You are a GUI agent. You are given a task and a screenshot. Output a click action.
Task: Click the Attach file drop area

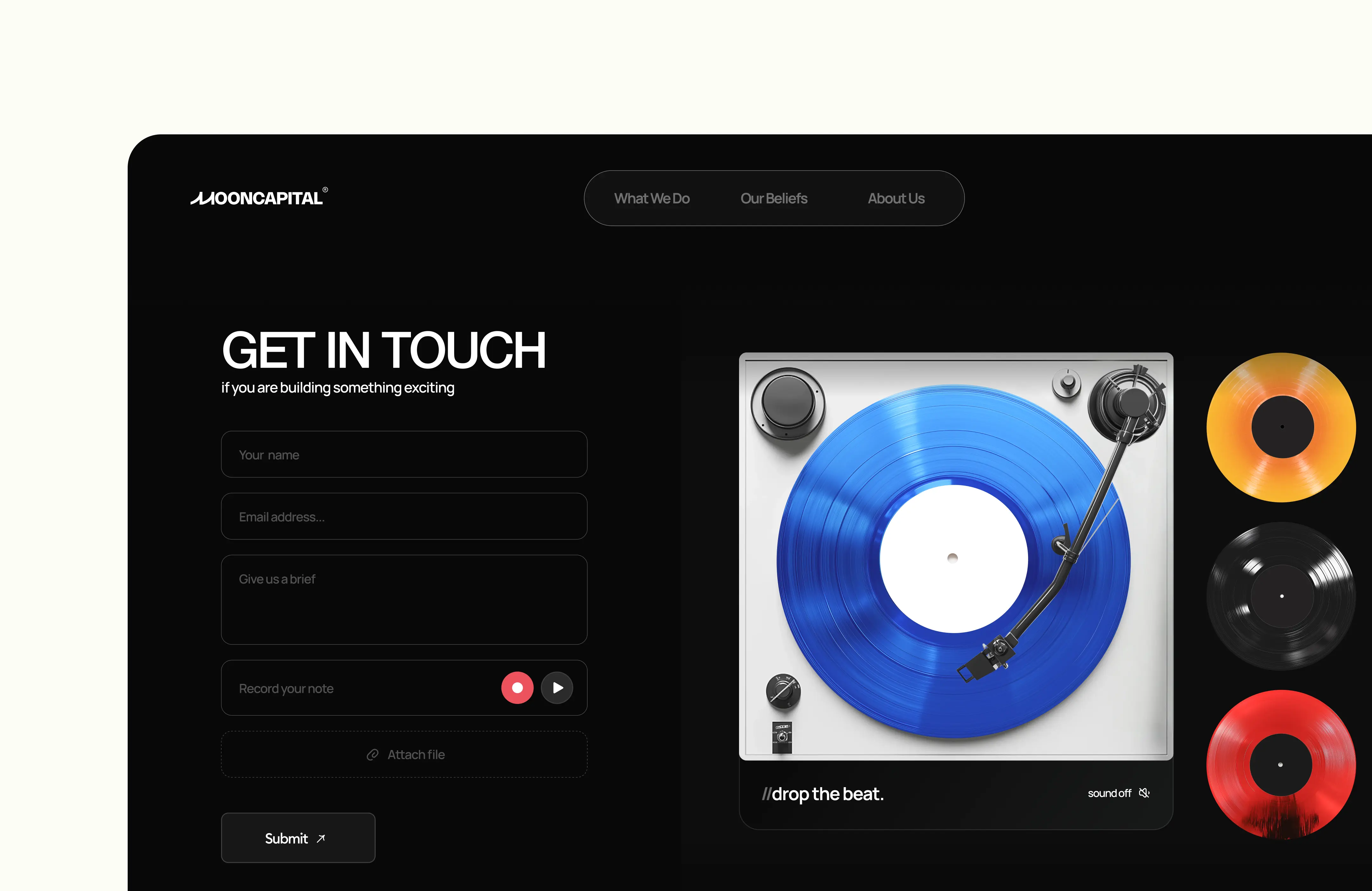click(404, 754)
